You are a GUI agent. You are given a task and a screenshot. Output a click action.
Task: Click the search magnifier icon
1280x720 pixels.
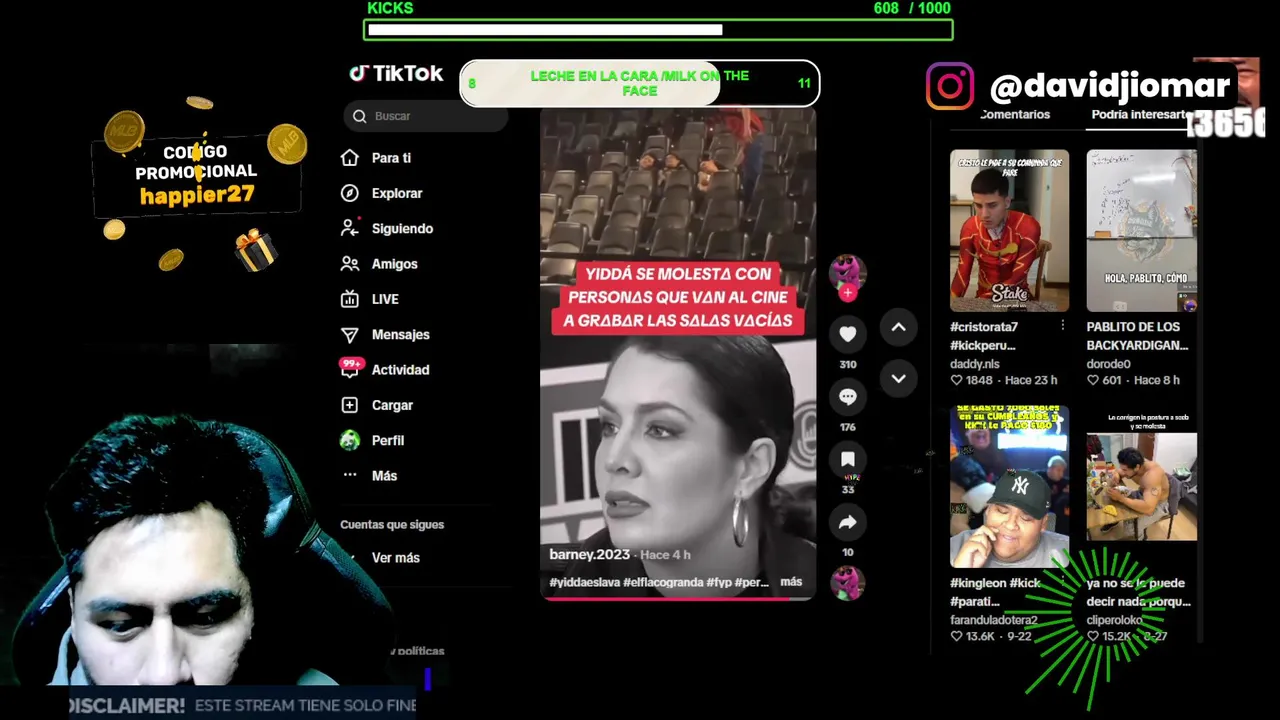[360, 116]
